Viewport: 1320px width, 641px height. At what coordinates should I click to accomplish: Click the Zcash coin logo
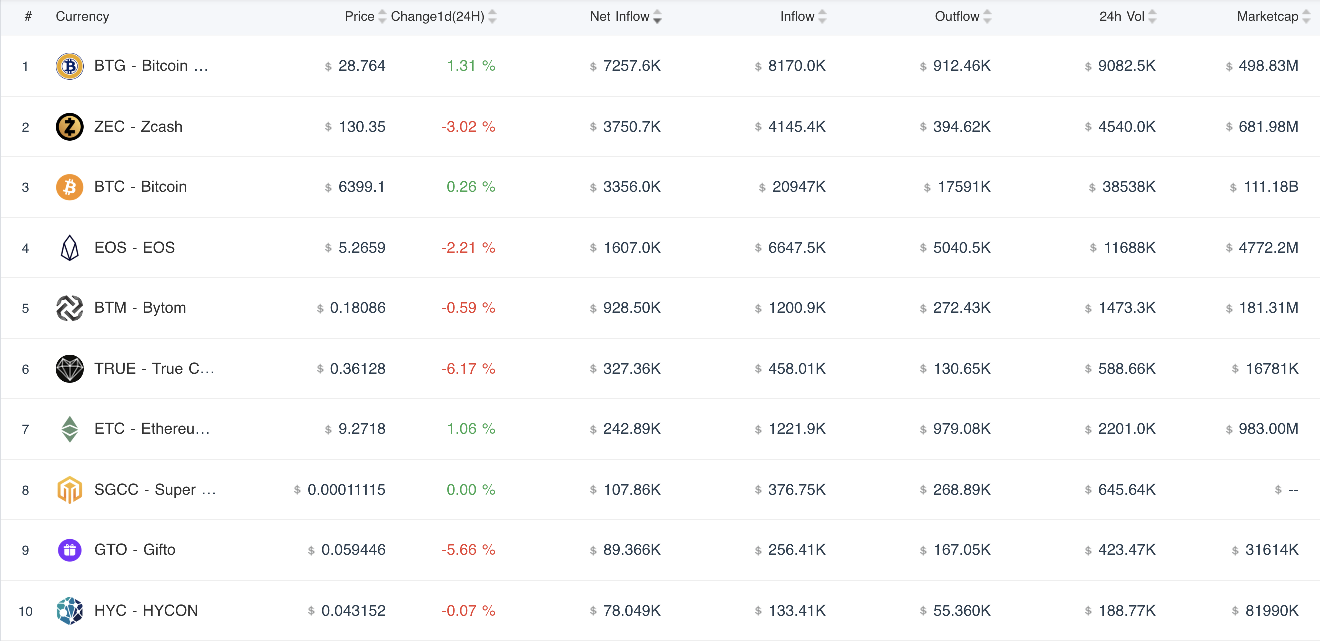[69, 127]
